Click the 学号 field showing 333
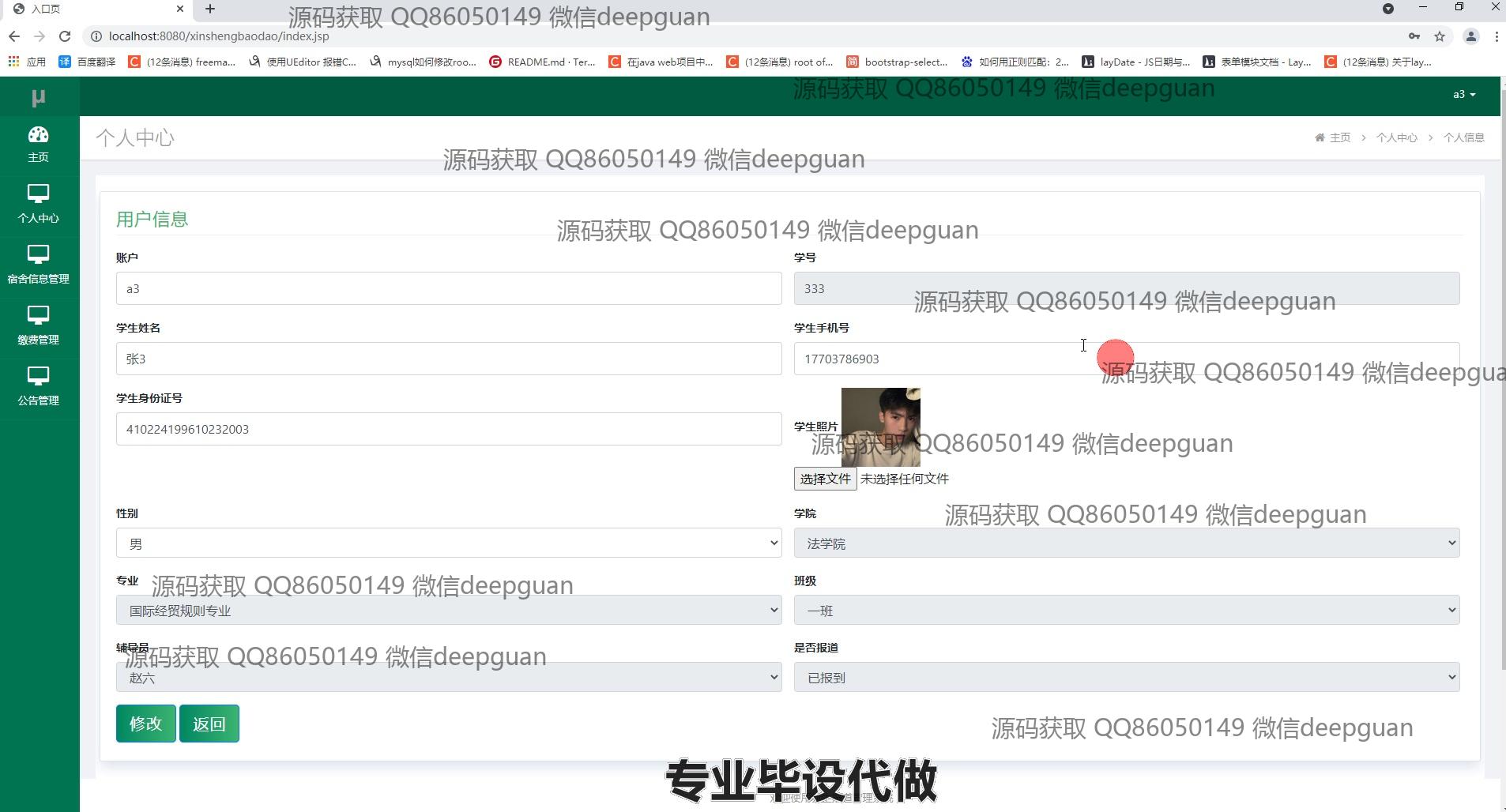 [x=1127, y=288]
